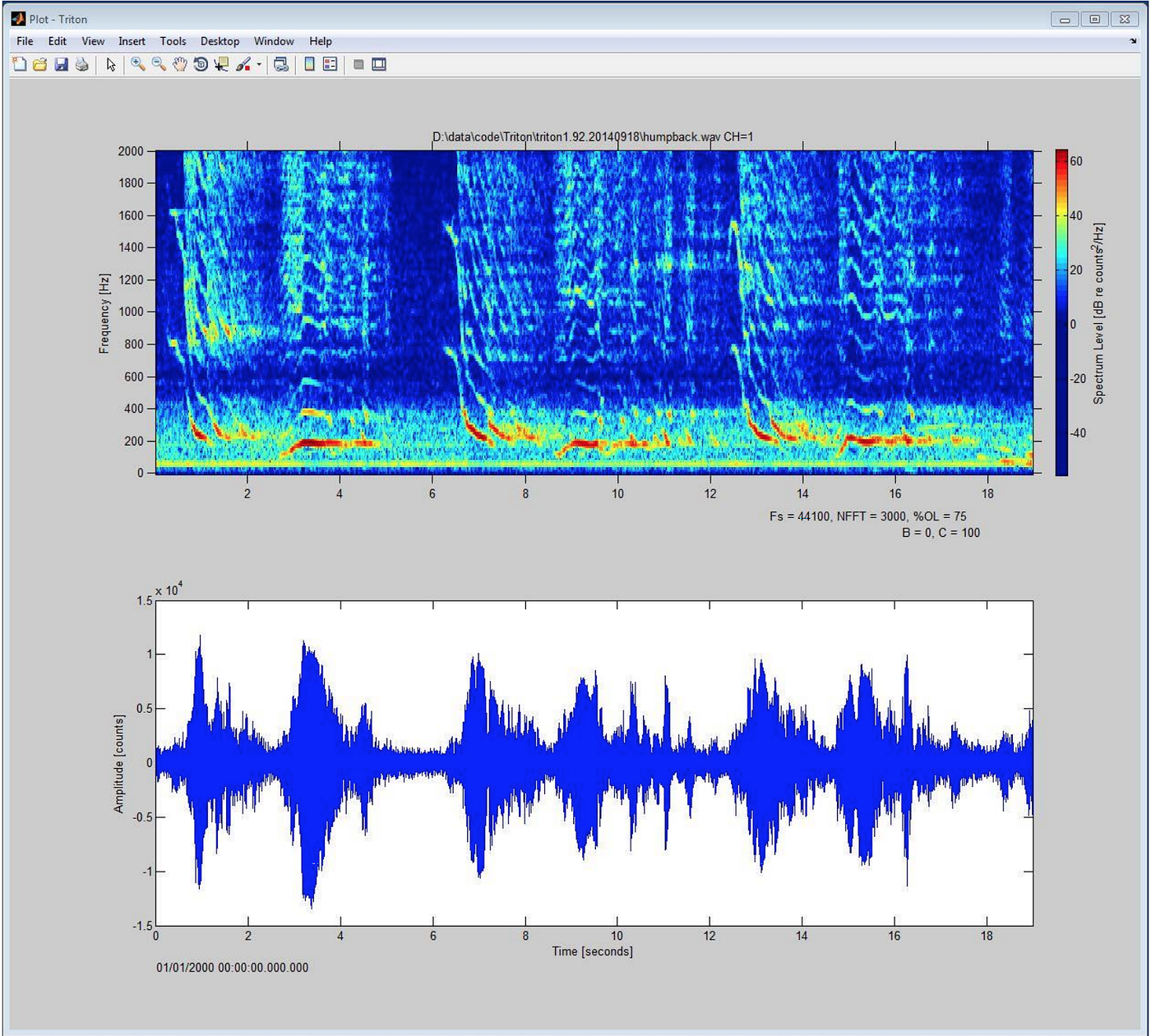This screenshot has width=1151, height=1036.
Task: Click the 'Frequency [Hz]' axis label
Action: click(x=104, y=313)
